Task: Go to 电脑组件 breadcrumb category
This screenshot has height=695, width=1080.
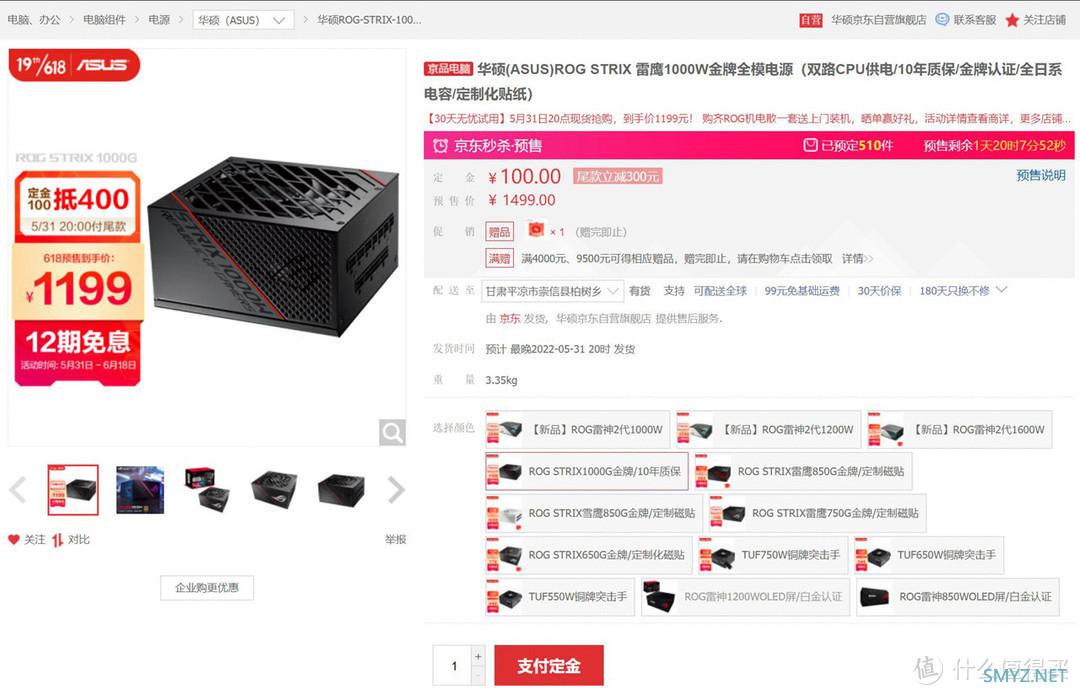Action: coord(105,20)
